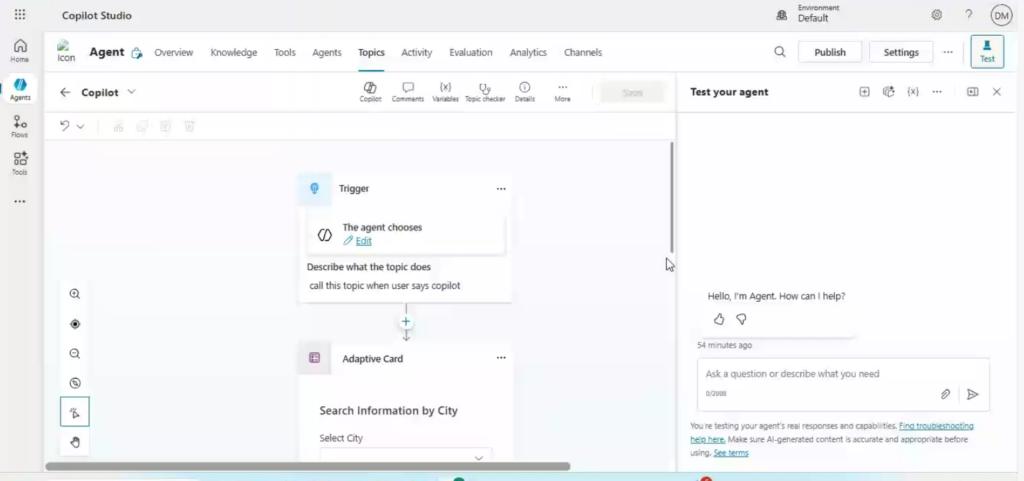Expand the undo history chevron
Image resolution: width=1024 pixels, height=481 pixels.
click(80, 127)
